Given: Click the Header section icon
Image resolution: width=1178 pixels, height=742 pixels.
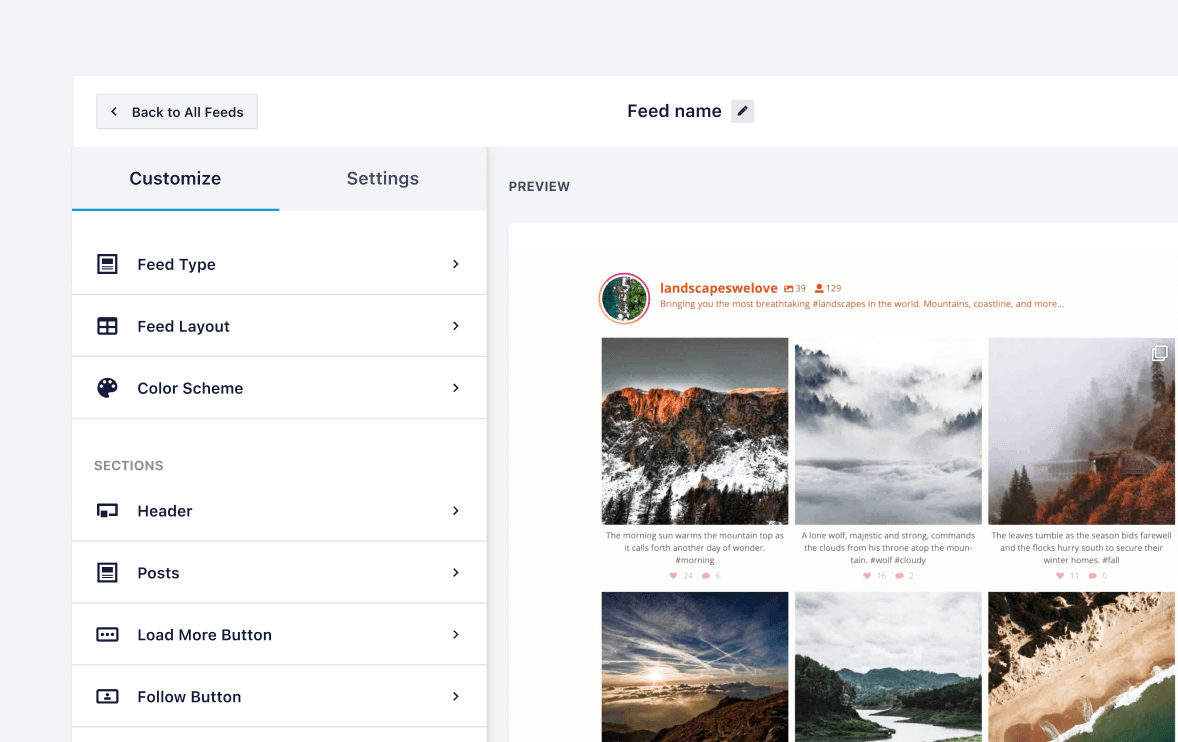Looking at the screenshot, I should [x=107, y=511].
